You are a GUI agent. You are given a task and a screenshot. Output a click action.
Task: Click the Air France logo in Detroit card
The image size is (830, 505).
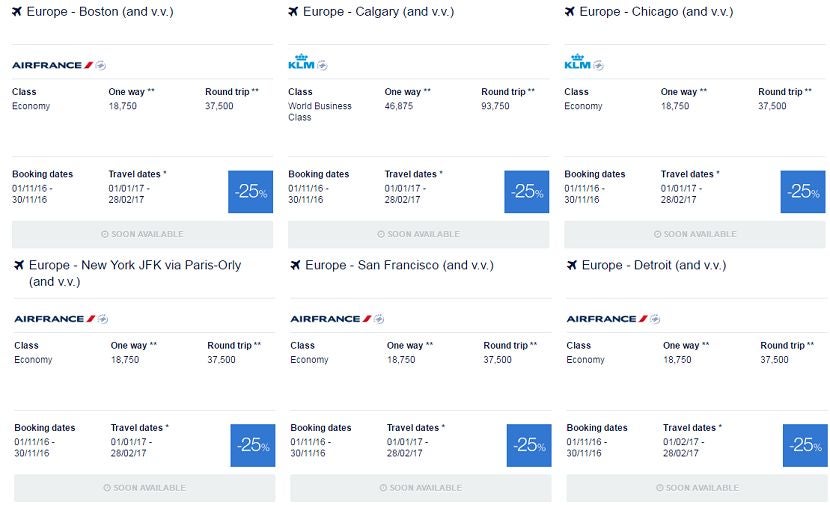coord(607,319)
